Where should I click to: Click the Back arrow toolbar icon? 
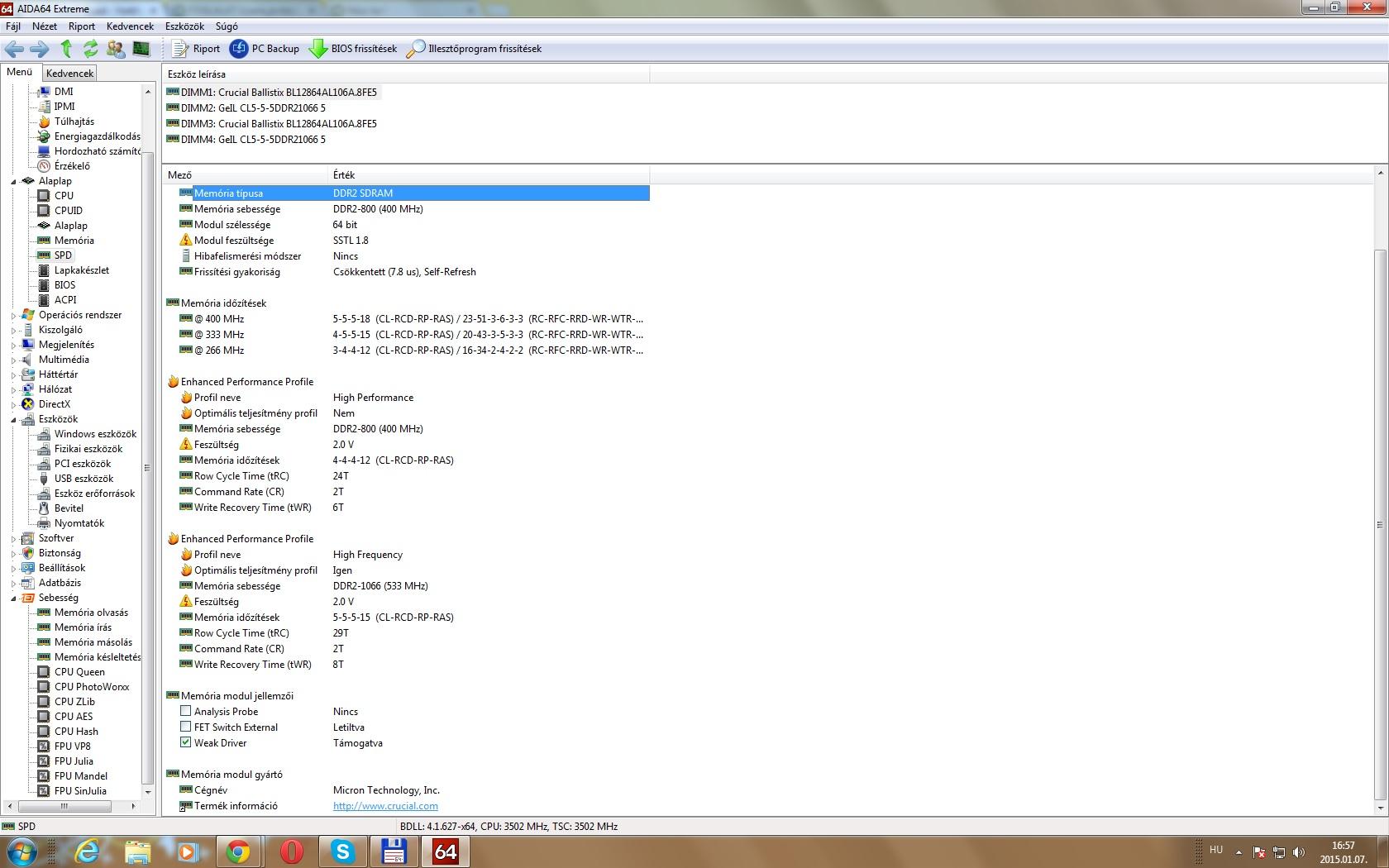15,49
